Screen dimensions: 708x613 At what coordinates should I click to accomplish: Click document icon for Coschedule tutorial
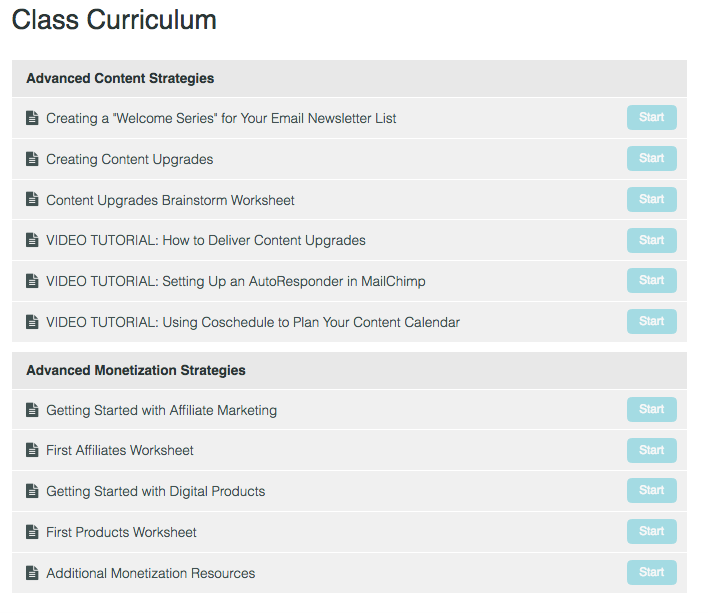pos(32,322)
